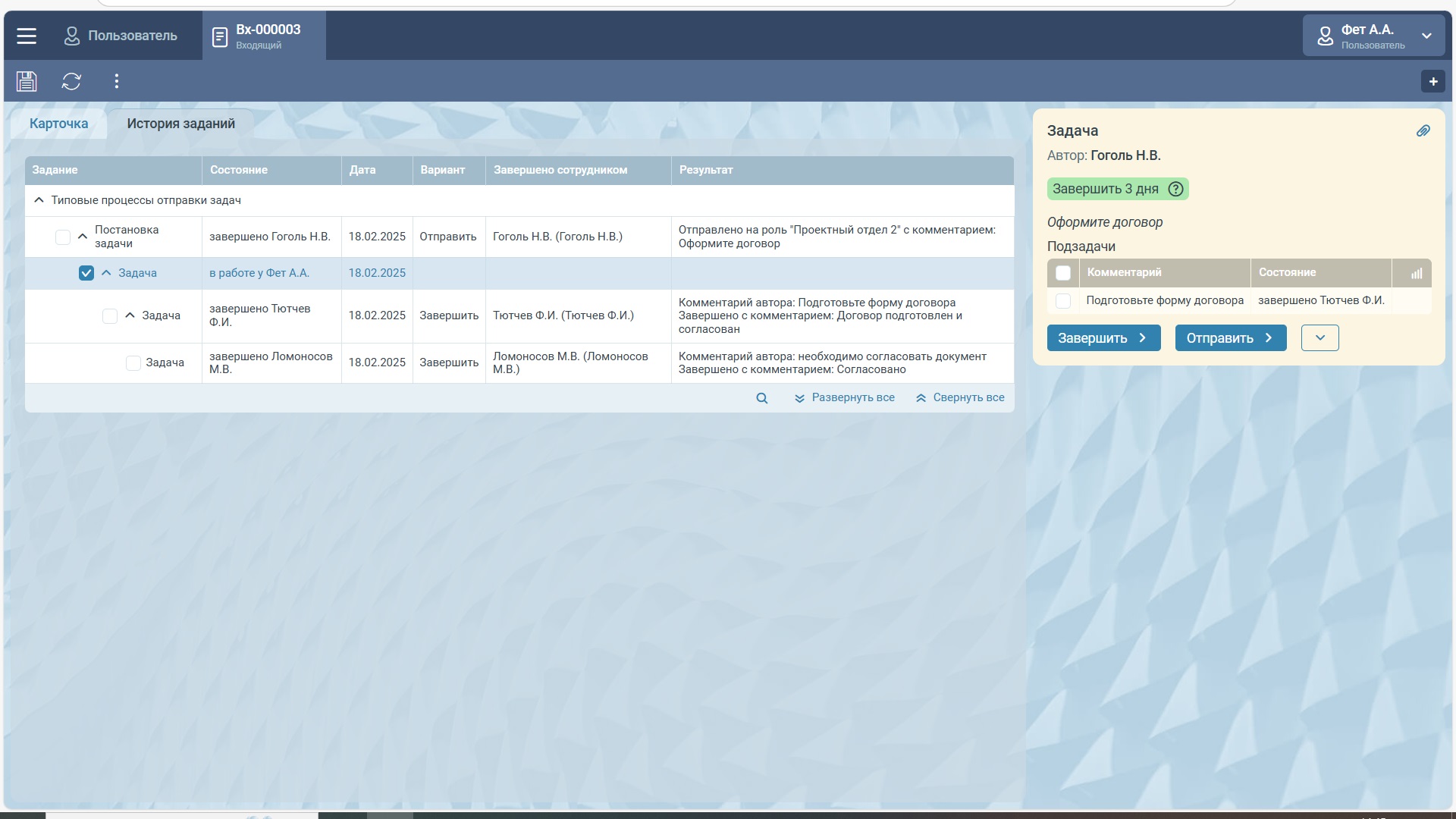1456x819 pixels.
Task: Open dropdown arrow next to Отправить
Action: (x=1319, y=338)
